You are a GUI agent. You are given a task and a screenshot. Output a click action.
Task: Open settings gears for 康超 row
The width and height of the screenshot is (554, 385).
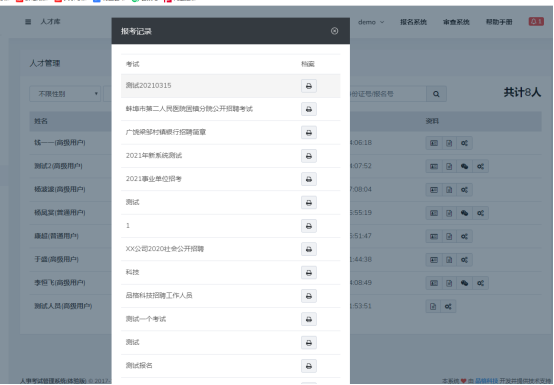[464, 236]
